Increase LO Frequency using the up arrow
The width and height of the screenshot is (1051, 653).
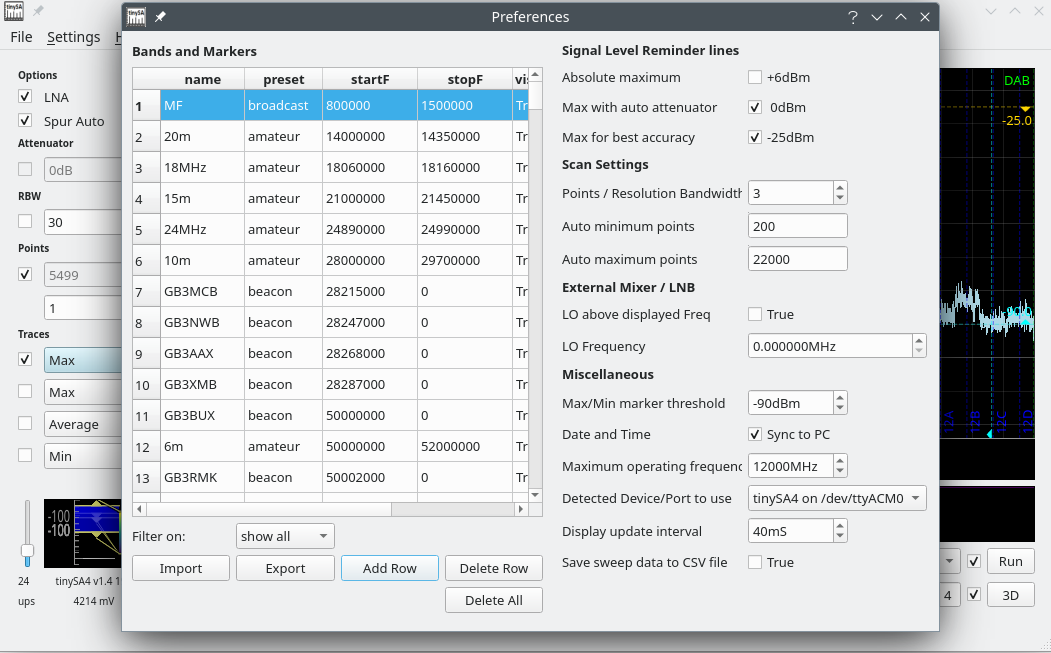(x=919, y=341)
